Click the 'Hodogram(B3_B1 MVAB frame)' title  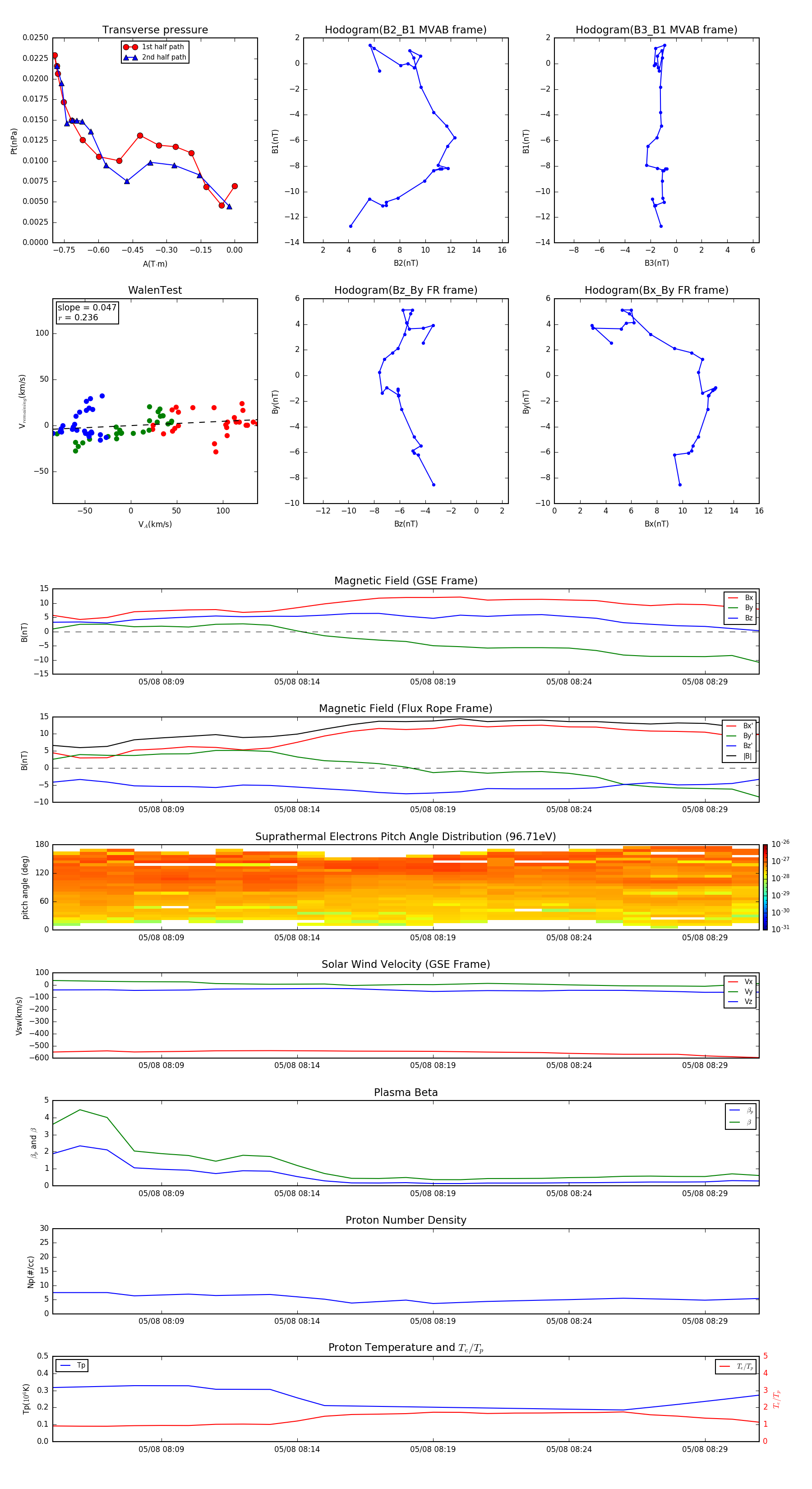pos(656,29)
